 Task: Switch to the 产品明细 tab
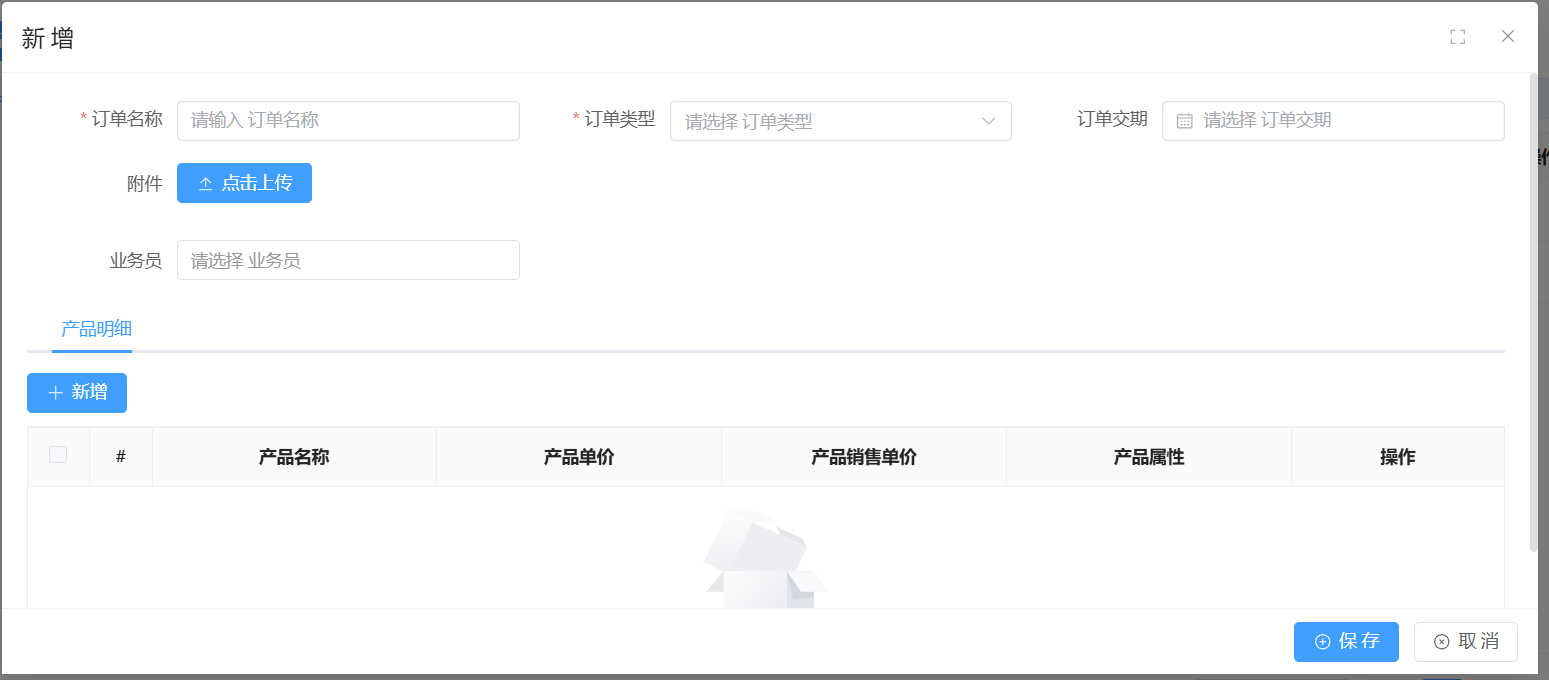[x=96, y=329]
